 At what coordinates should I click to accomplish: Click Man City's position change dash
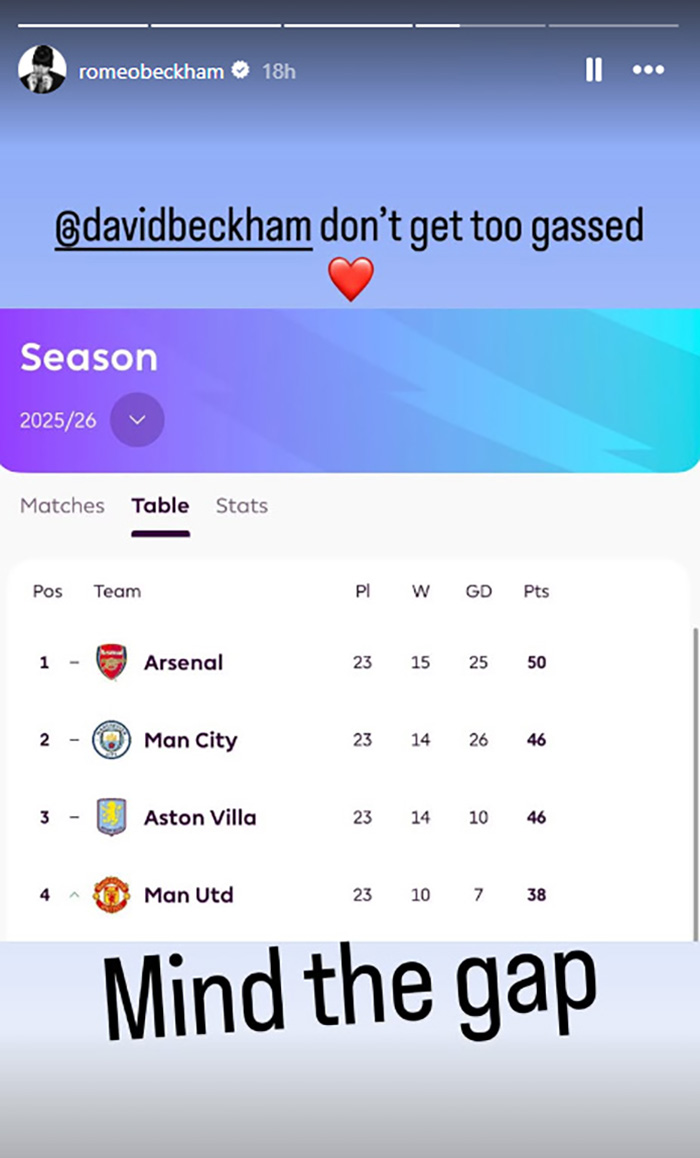72,740
